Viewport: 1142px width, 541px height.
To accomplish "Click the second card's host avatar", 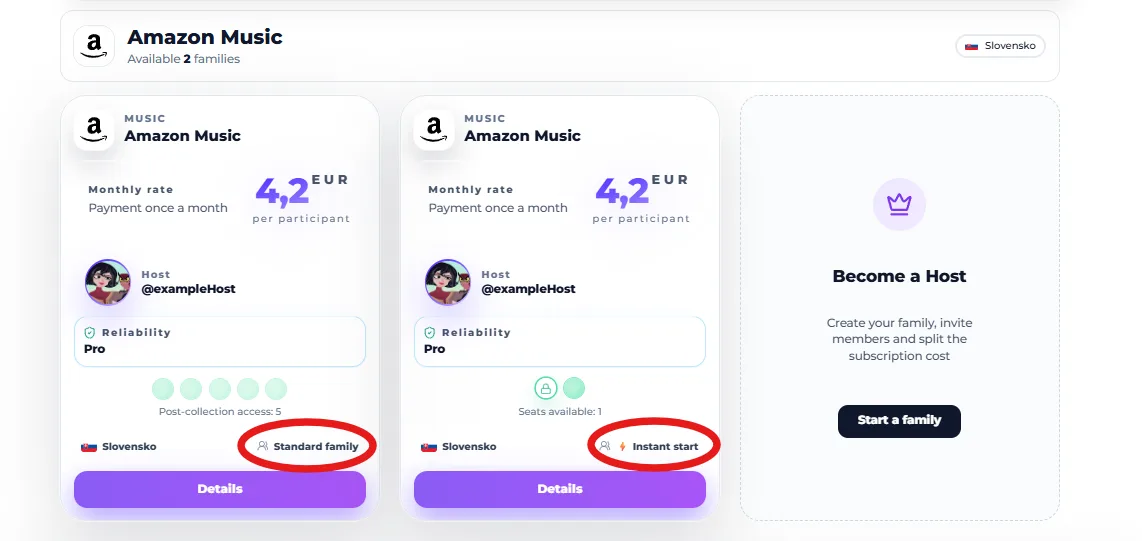I will point(448,282).
